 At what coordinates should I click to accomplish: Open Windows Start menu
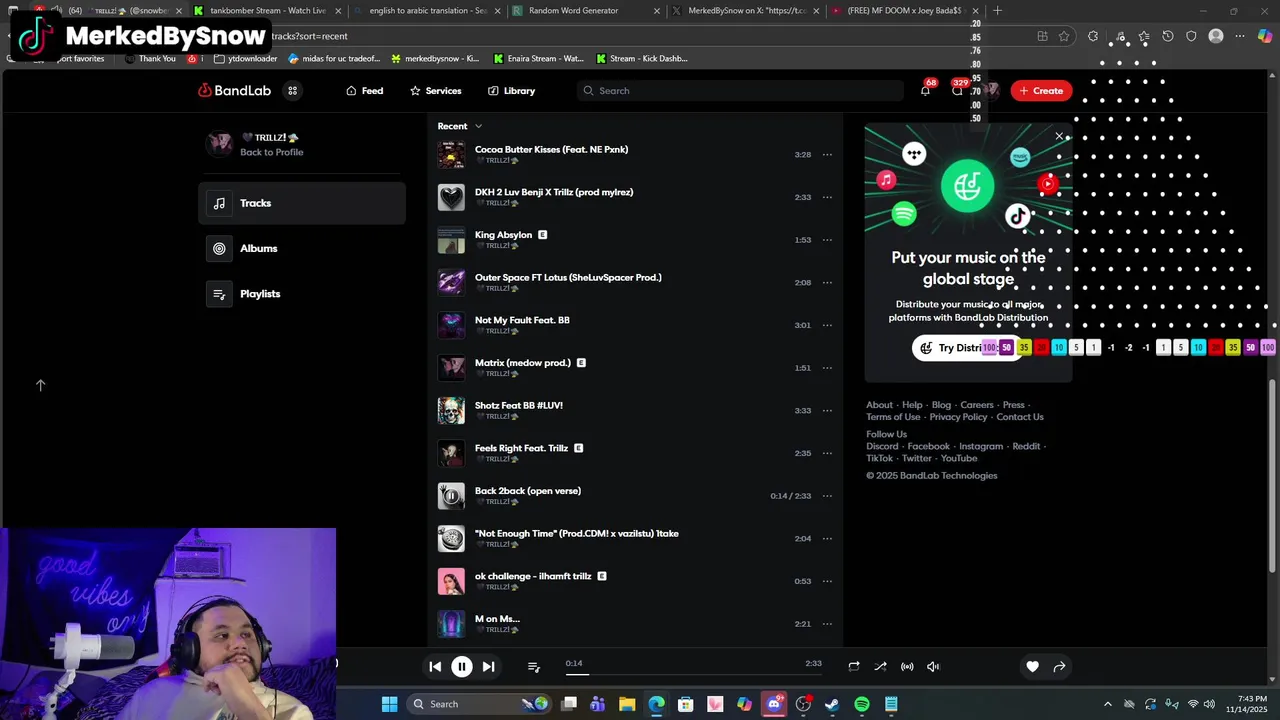(x=389, y=704)
